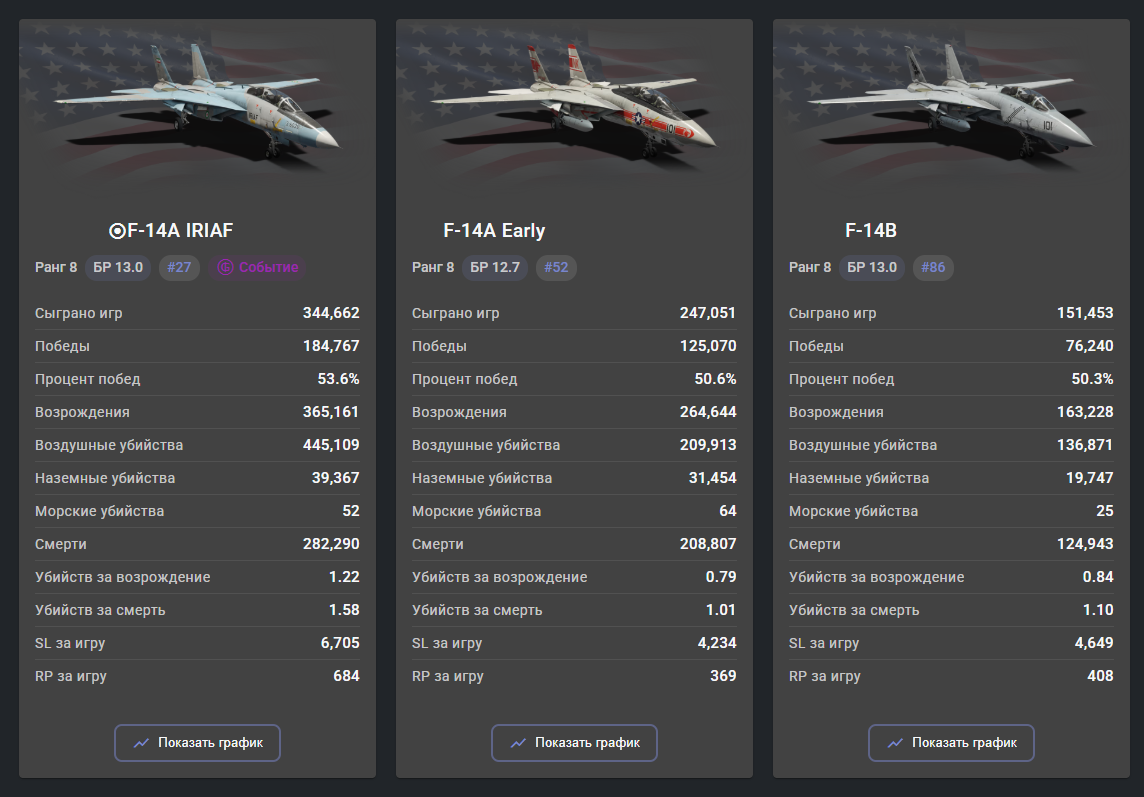Click the БР 13.0 badge on F-14B
The image size is (1144, 797).
click(x=872, y=267)
